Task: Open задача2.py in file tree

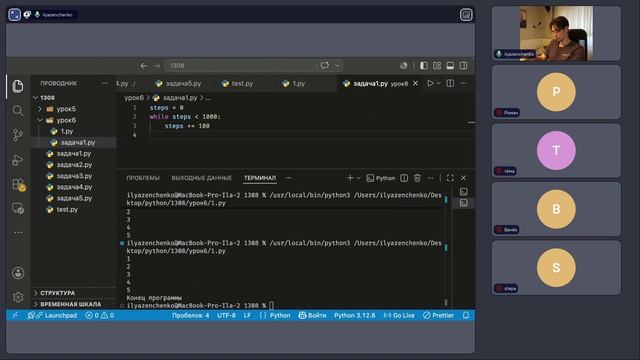Action: coord(74,165)
